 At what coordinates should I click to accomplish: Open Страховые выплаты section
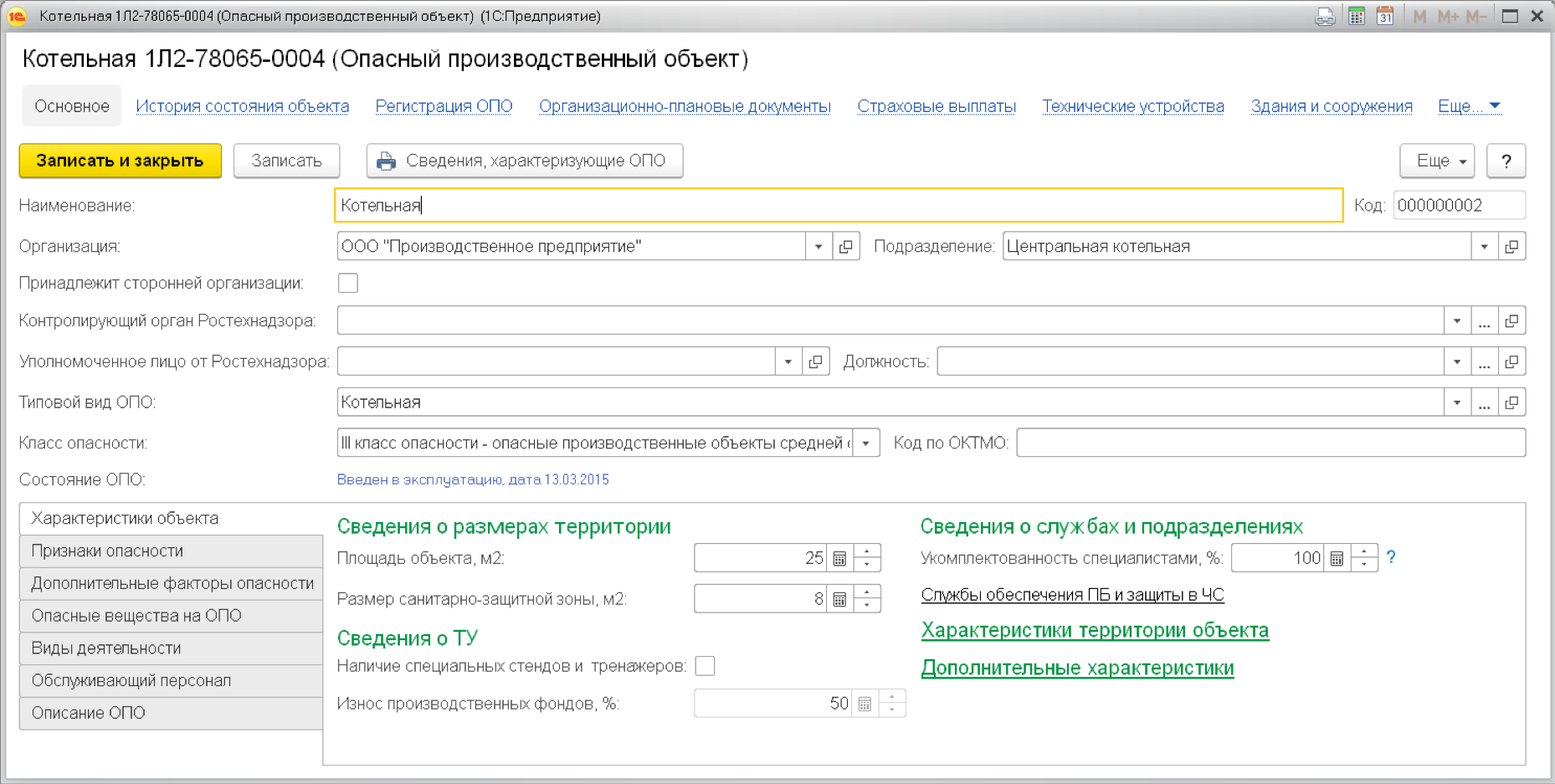pos(937,106)
